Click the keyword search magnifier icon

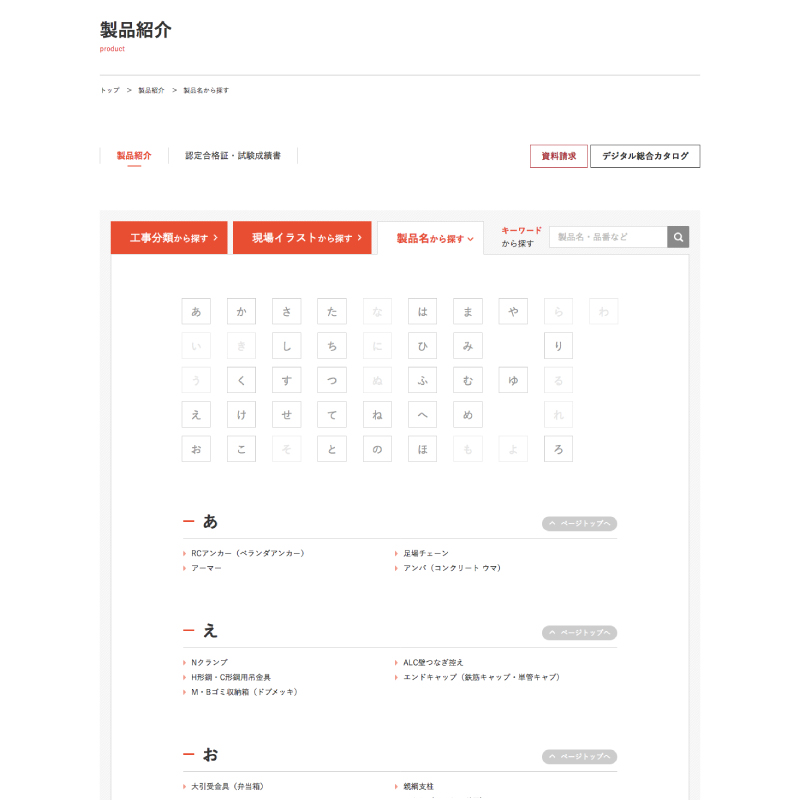point(678,237)
